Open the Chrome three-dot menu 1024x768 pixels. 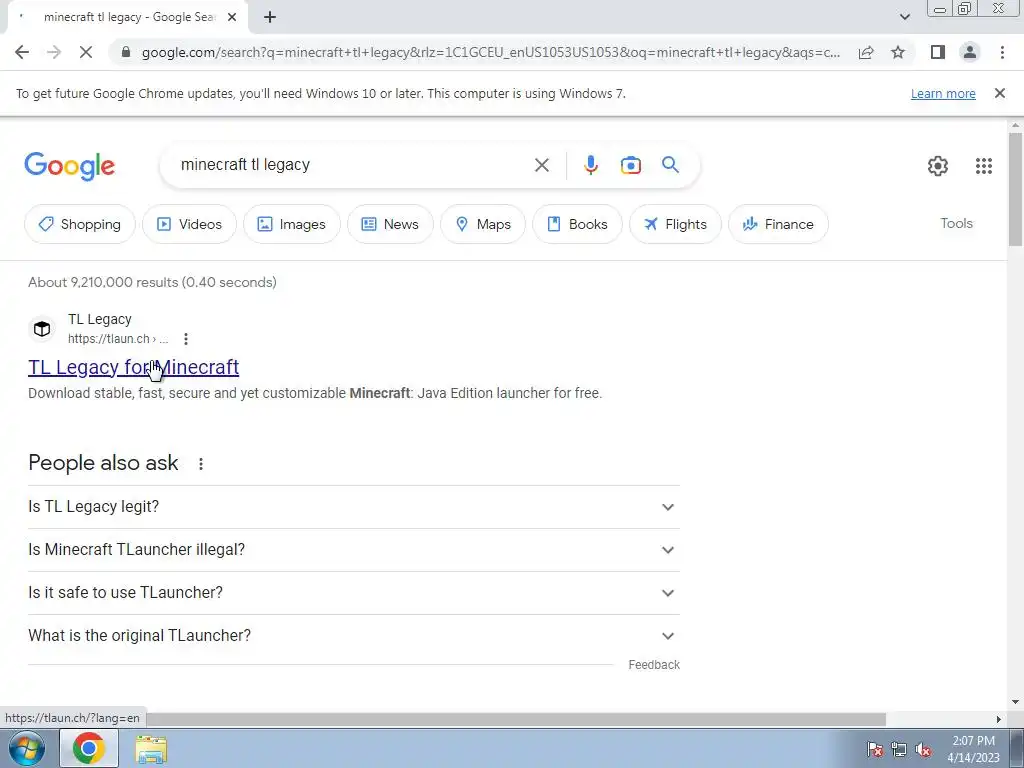(x=1002, y=52)
